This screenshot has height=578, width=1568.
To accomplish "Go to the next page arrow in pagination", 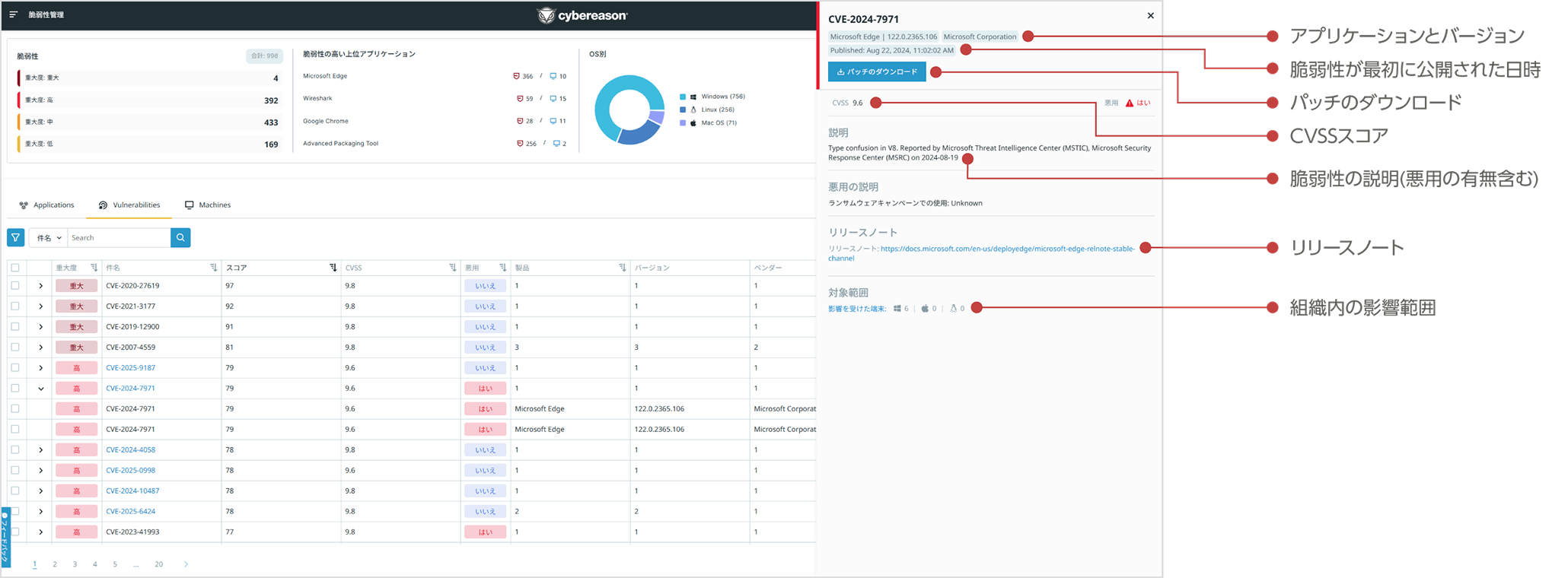I will 186,564.
